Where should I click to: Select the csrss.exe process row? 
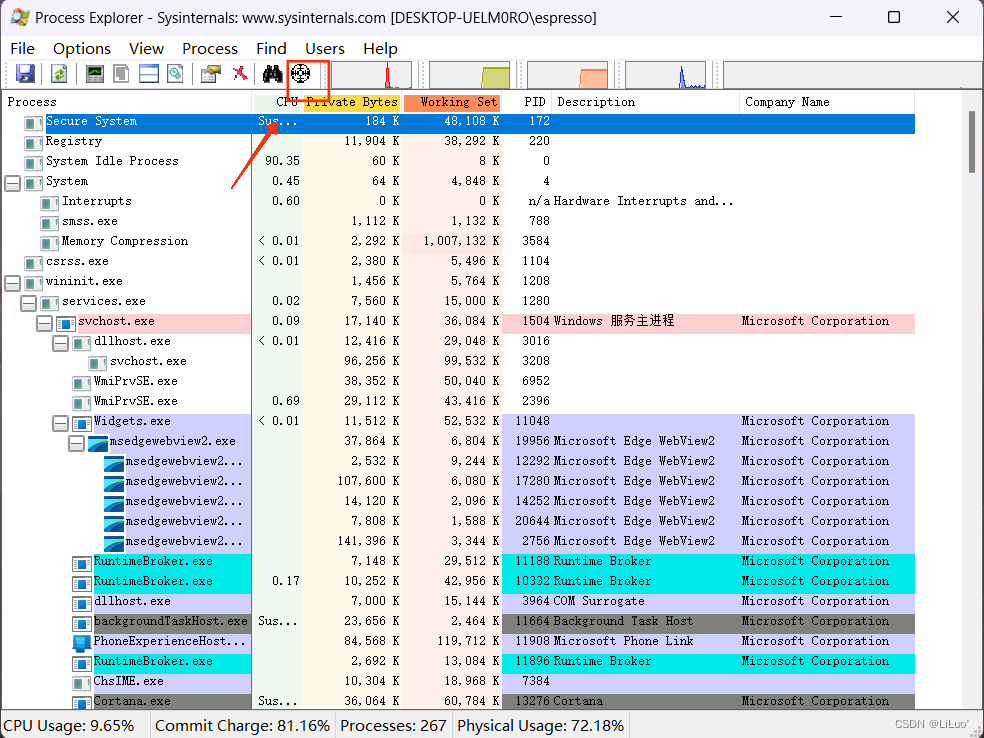[458, 262]
